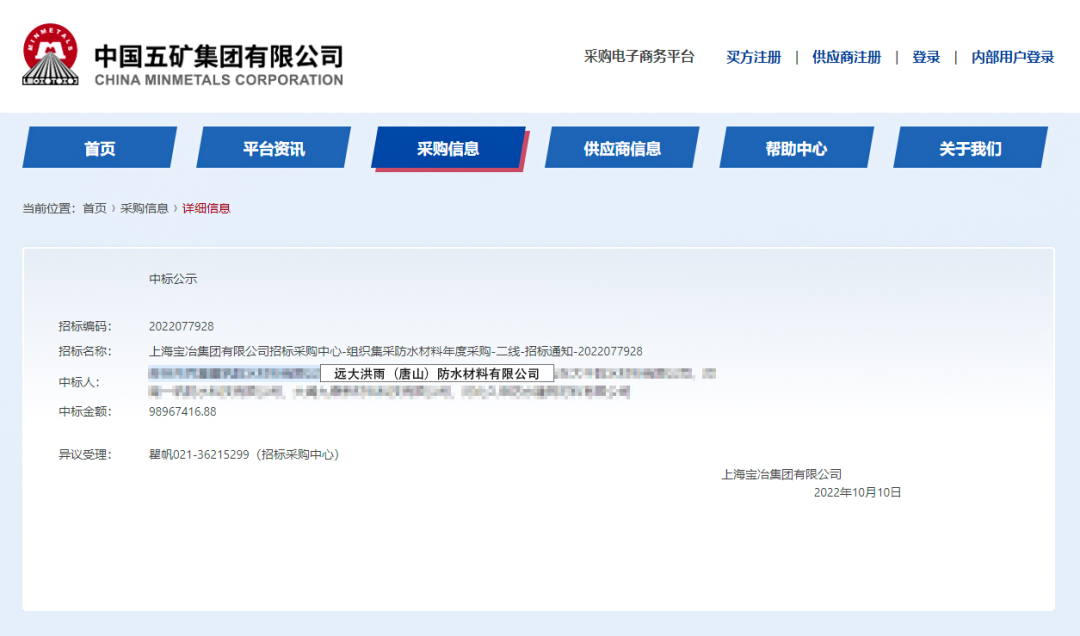Click the bid code 2022077928 value
The image size is (1080, 636).
click(181, 326)
